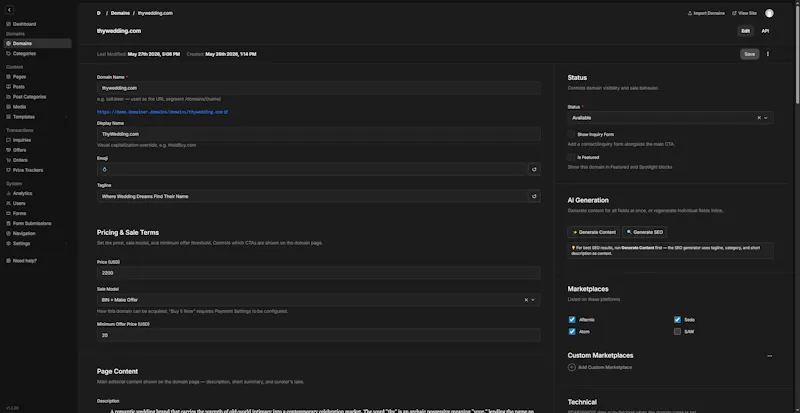This screenshot has width=800, height=413.
Task: Click the Pages icon in sidebar
Action: point(8,77)
